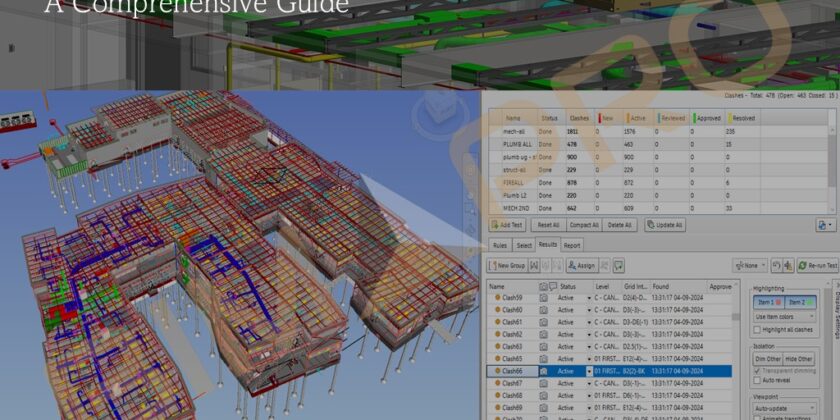Enable the Auto reveal checkbox
The width and height of the screenshot is (840, 420).
tap(757, 380)
